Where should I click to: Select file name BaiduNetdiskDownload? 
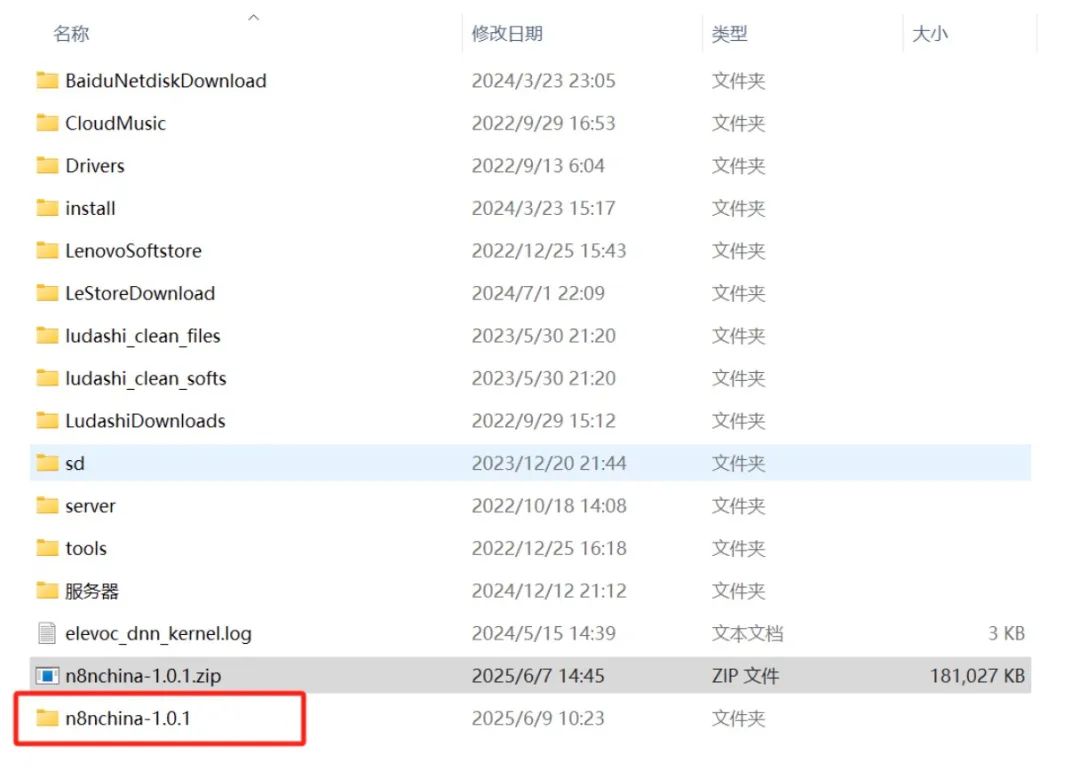tap(166, 81)
